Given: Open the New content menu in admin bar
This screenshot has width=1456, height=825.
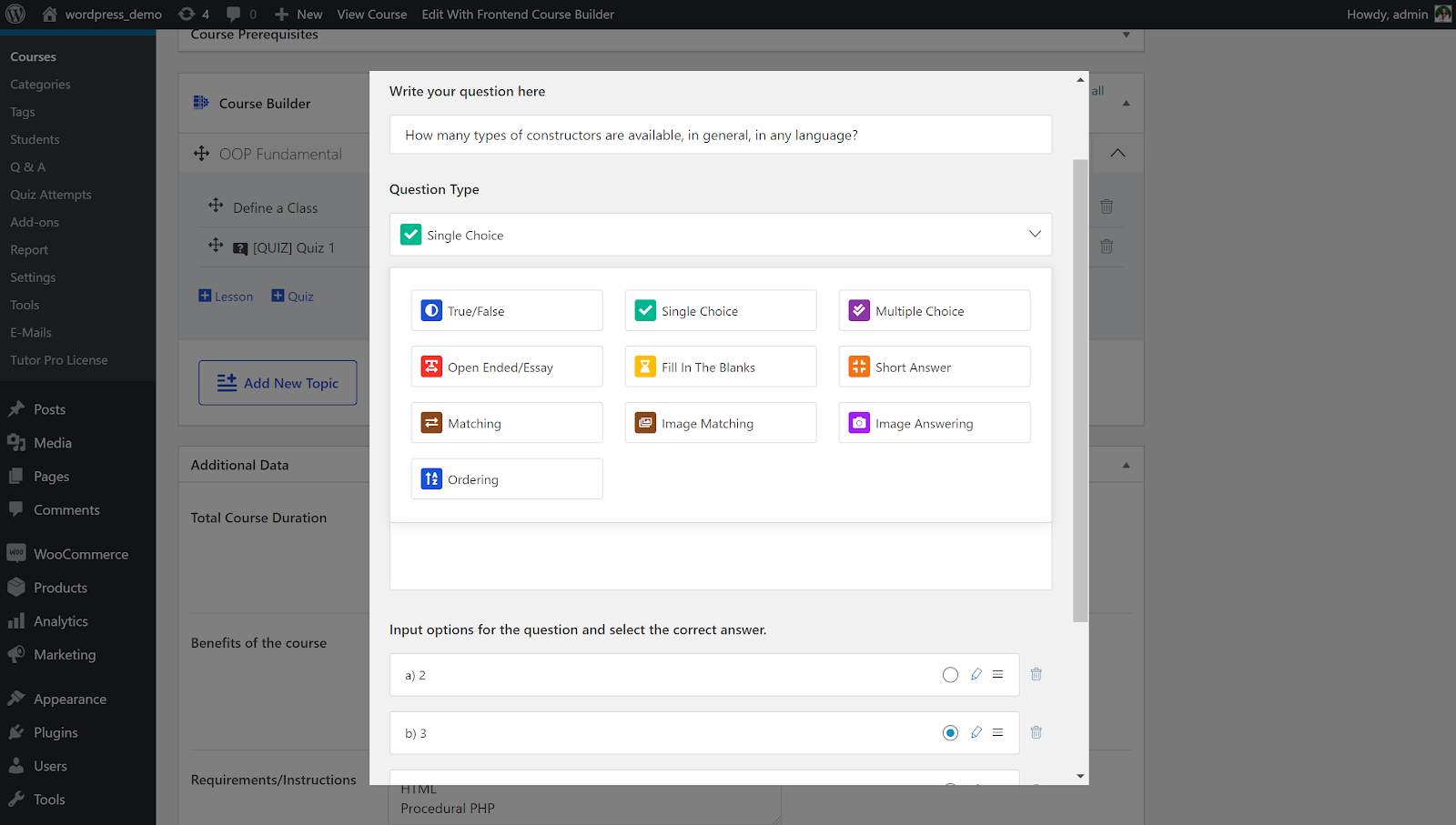Looking at the screenshot, I should coord(298,15).
